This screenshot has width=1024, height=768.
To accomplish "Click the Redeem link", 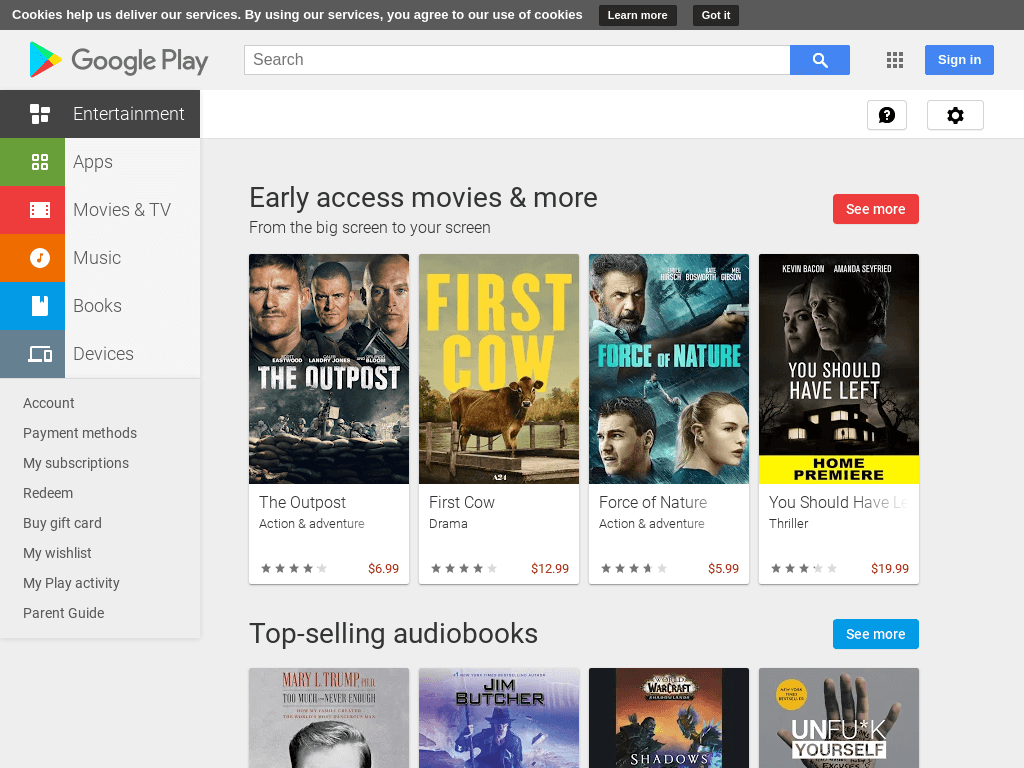I will pos(48,493).
